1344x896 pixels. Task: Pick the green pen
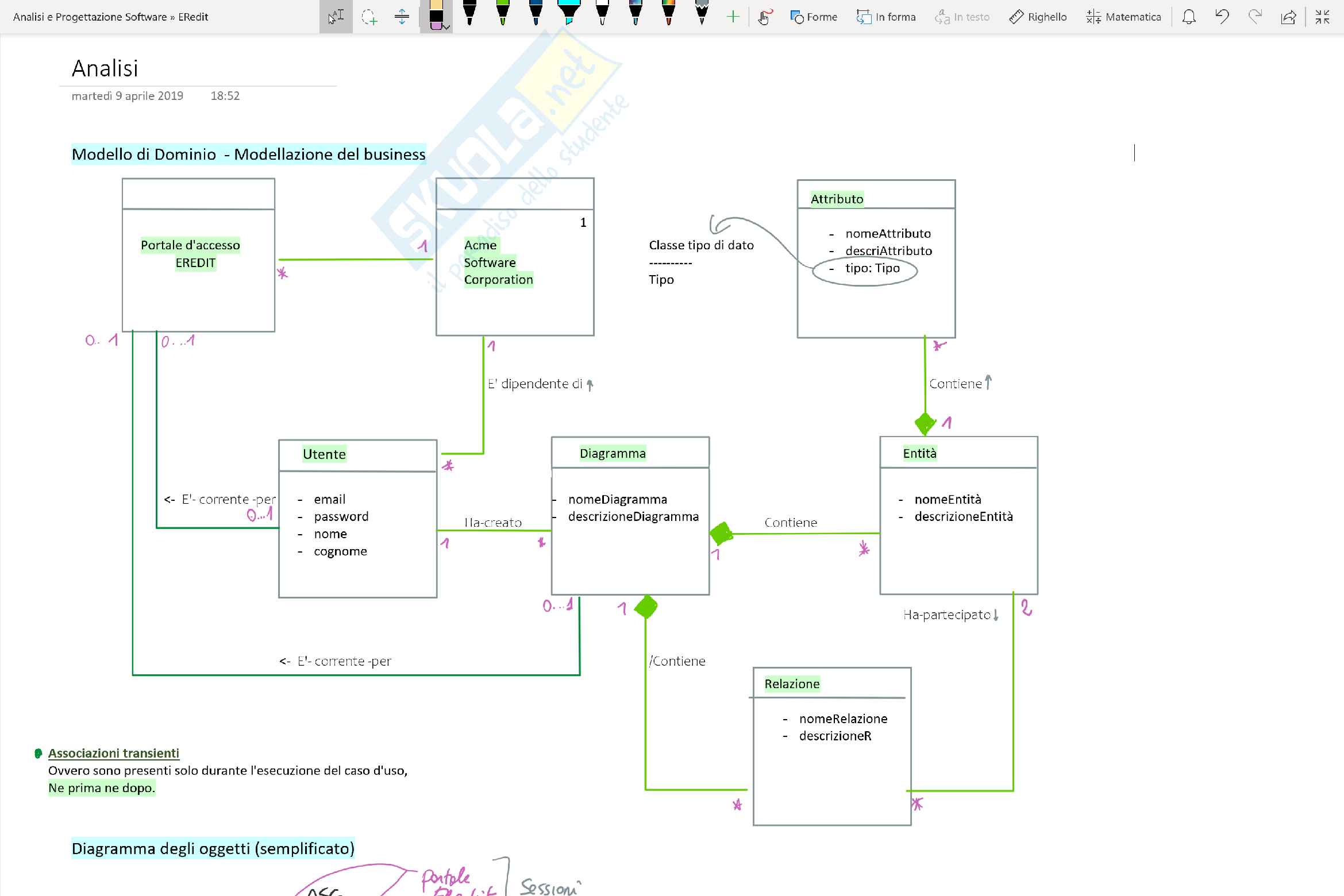click(503, 13)
